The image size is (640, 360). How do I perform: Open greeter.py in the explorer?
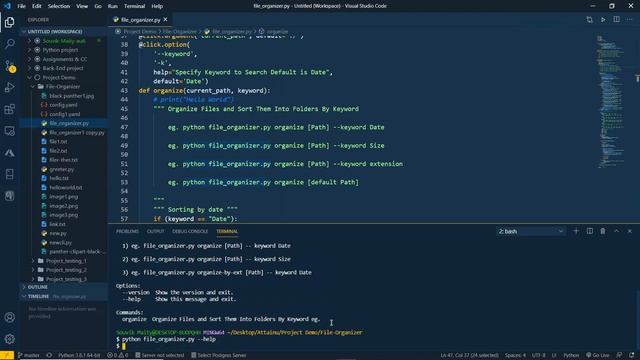(62, 169)
